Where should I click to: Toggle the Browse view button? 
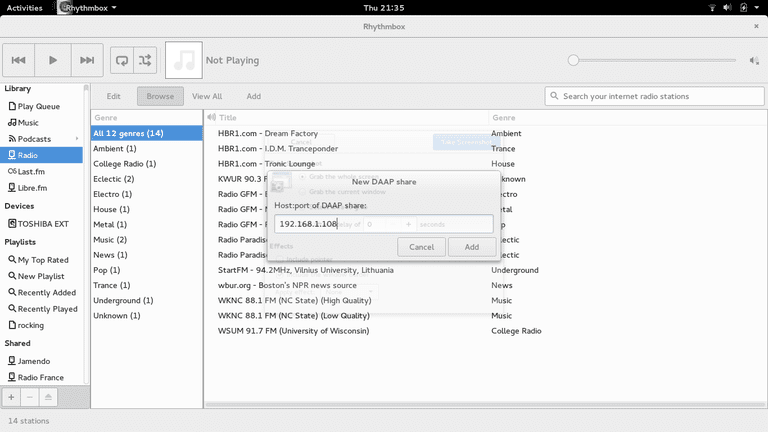pyautogui.click(x=160, y=96)
